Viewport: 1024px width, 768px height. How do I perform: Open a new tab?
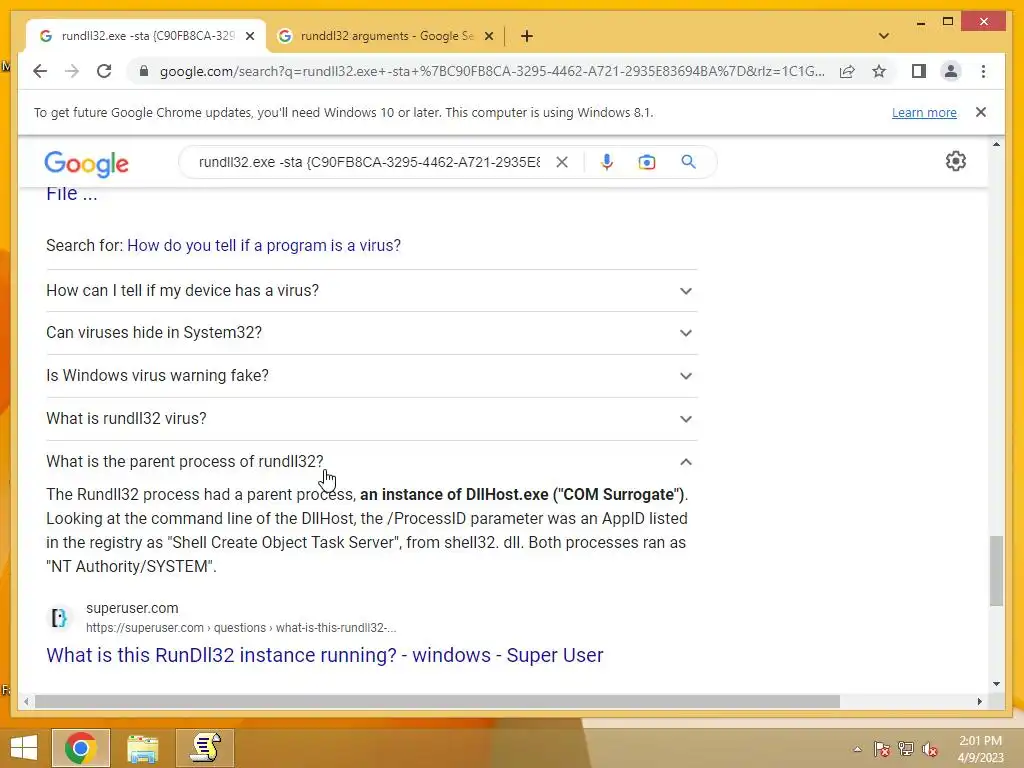527,36
